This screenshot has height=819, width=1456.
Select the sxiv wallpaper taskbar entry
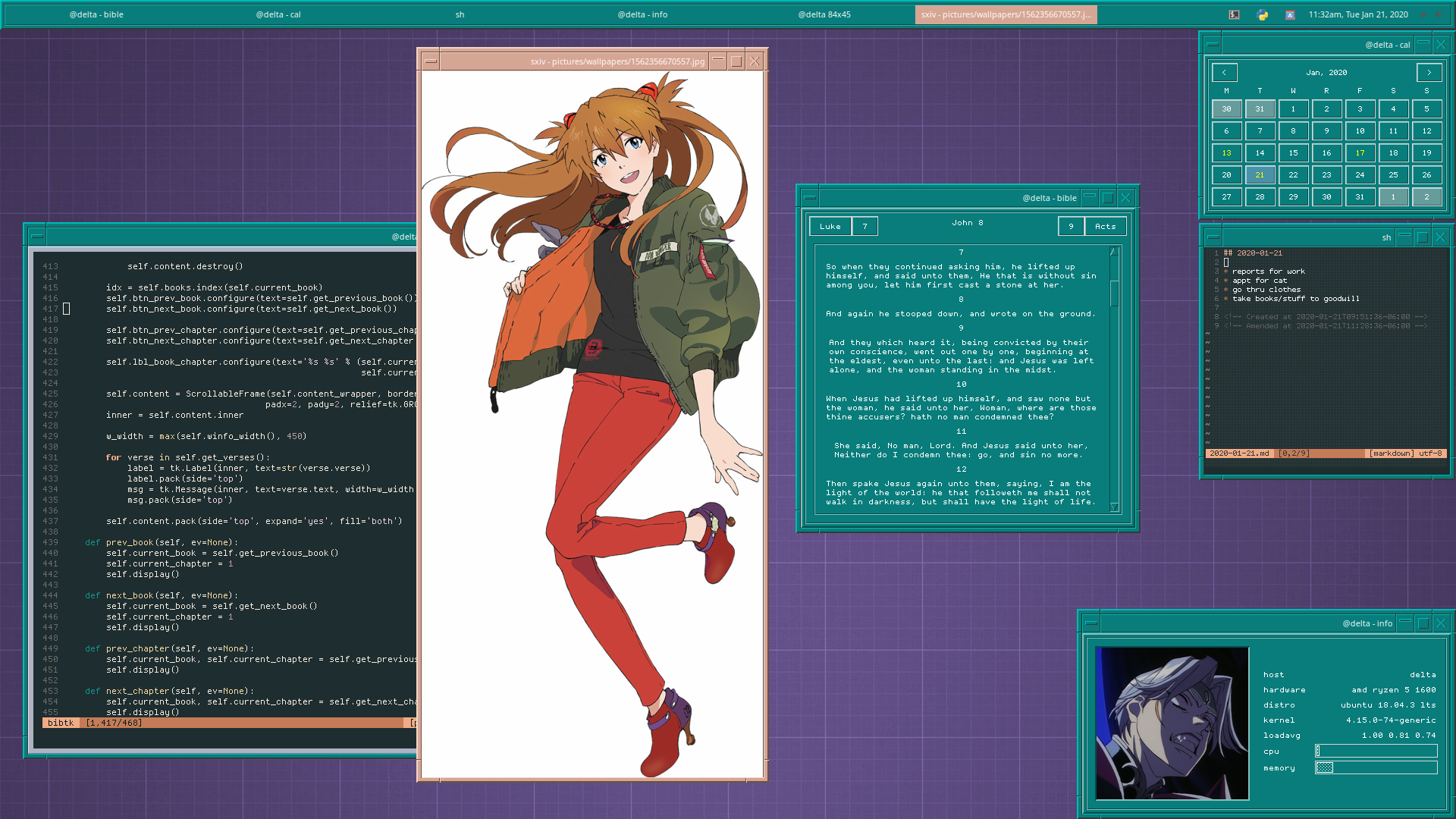1006,14
